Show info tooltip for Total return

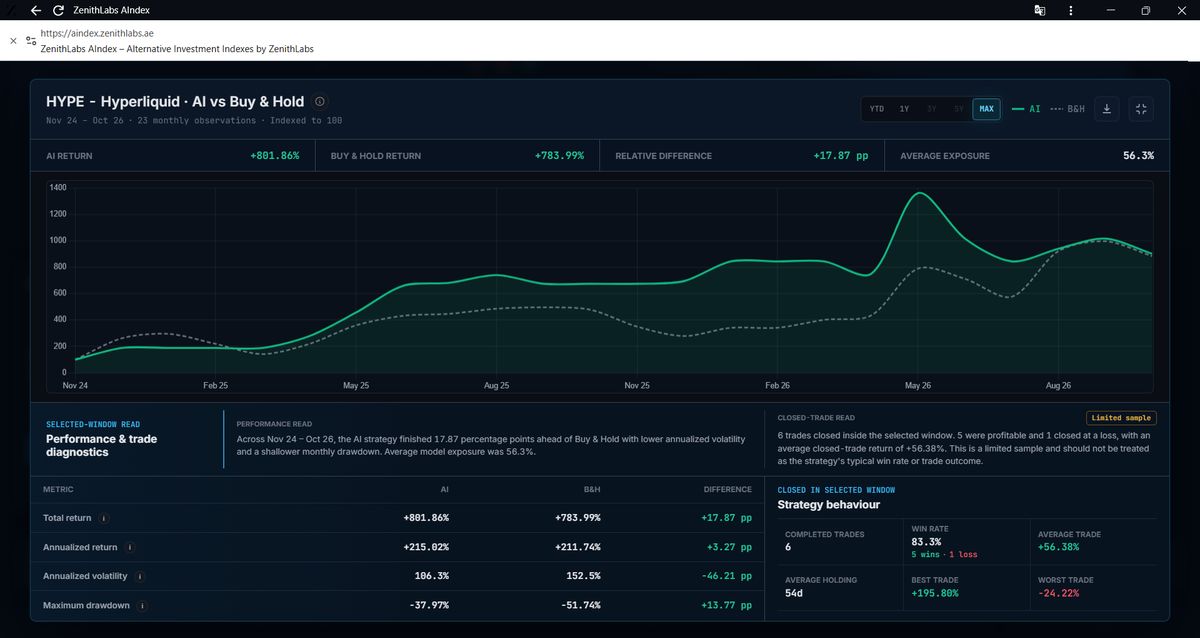pyautogui.click(x=105, y=518)
